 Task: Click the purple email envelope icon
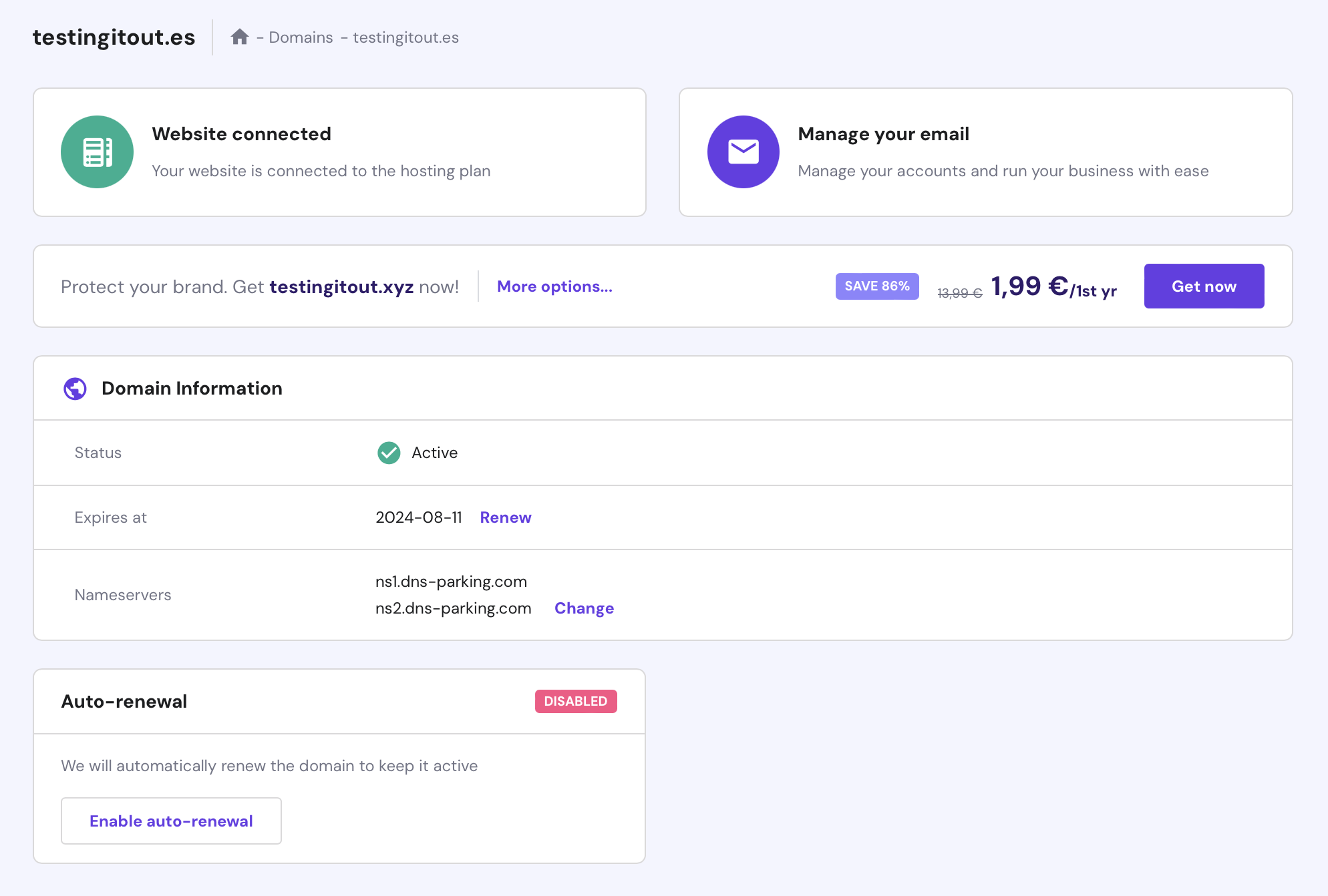pos(743,152)
